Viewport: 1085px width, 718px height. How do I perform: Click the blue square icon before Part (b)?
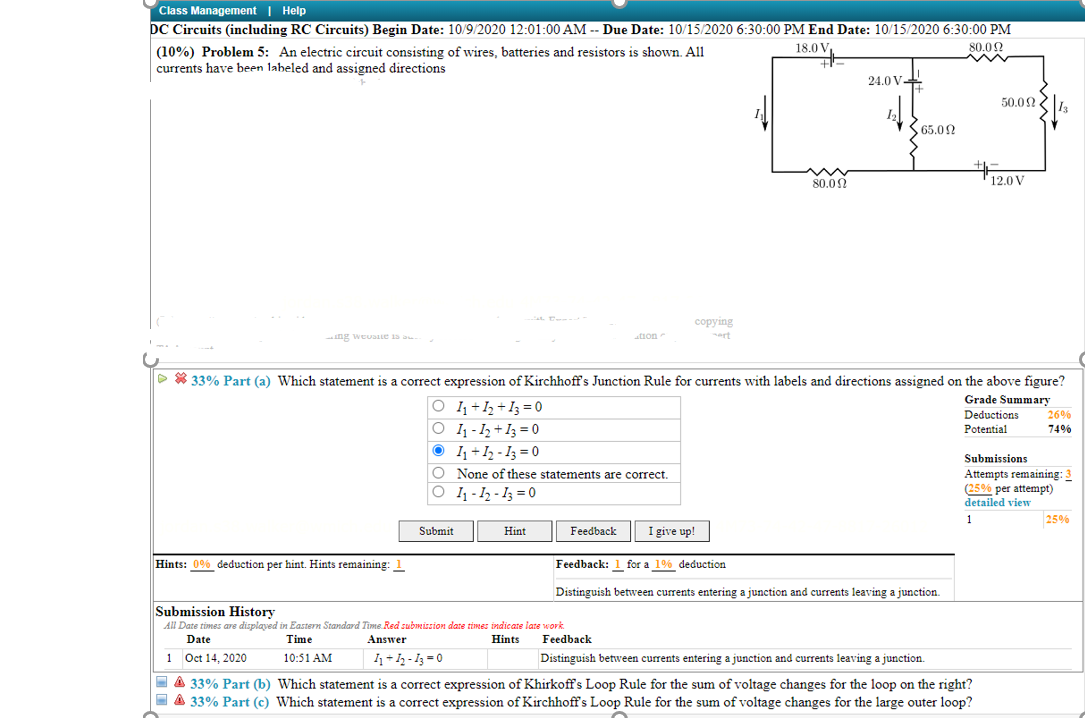coord(160,684)
